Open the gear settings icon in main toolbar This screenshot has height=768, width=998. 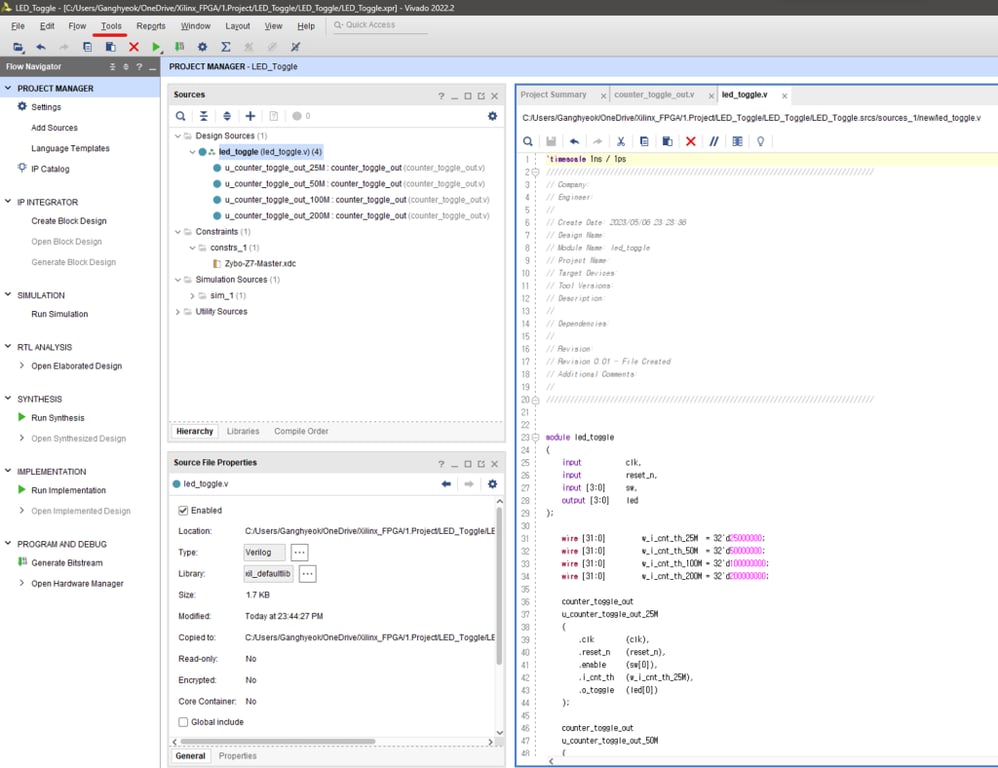coord(202,47)
